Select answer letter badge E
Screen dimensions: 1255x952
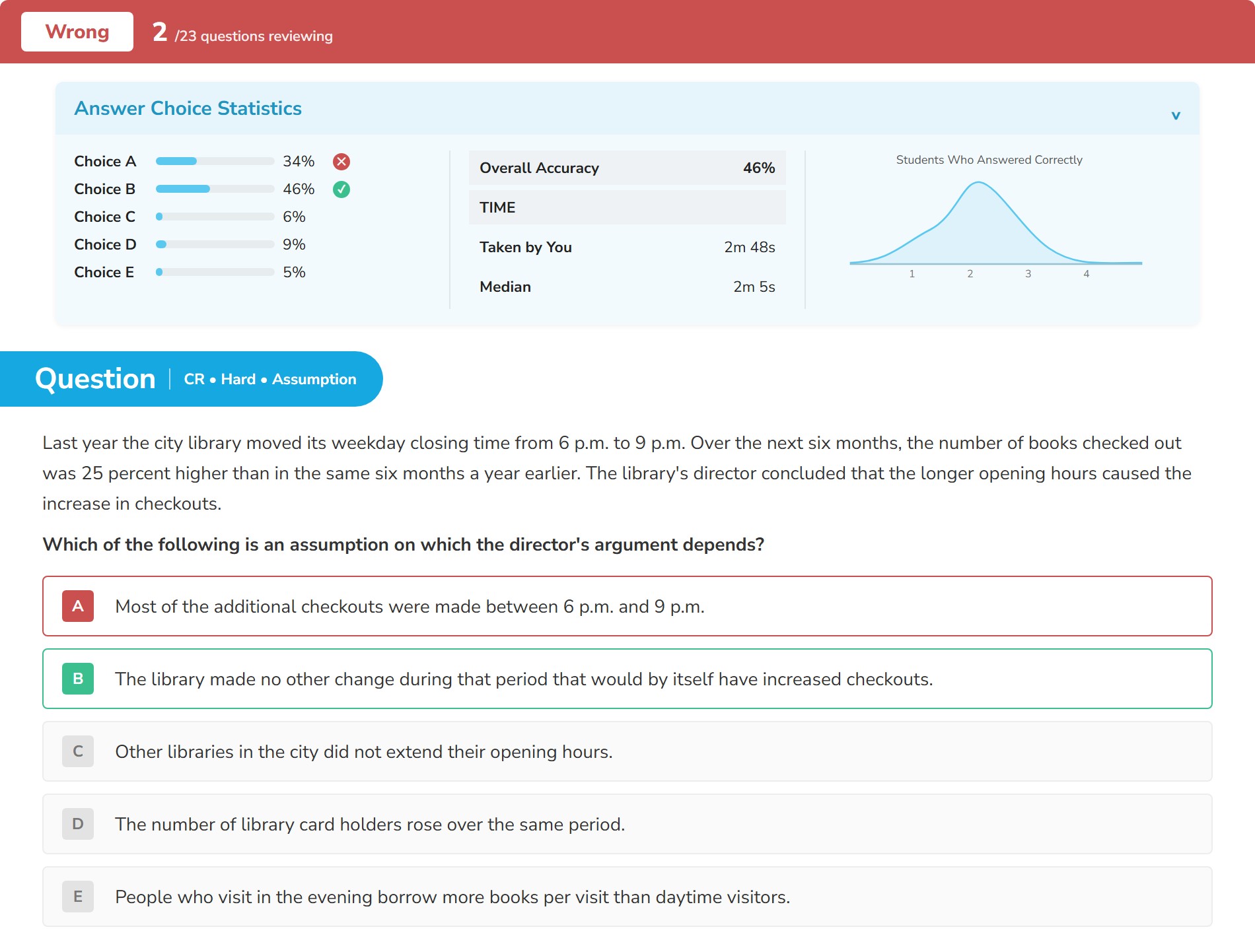78,897
